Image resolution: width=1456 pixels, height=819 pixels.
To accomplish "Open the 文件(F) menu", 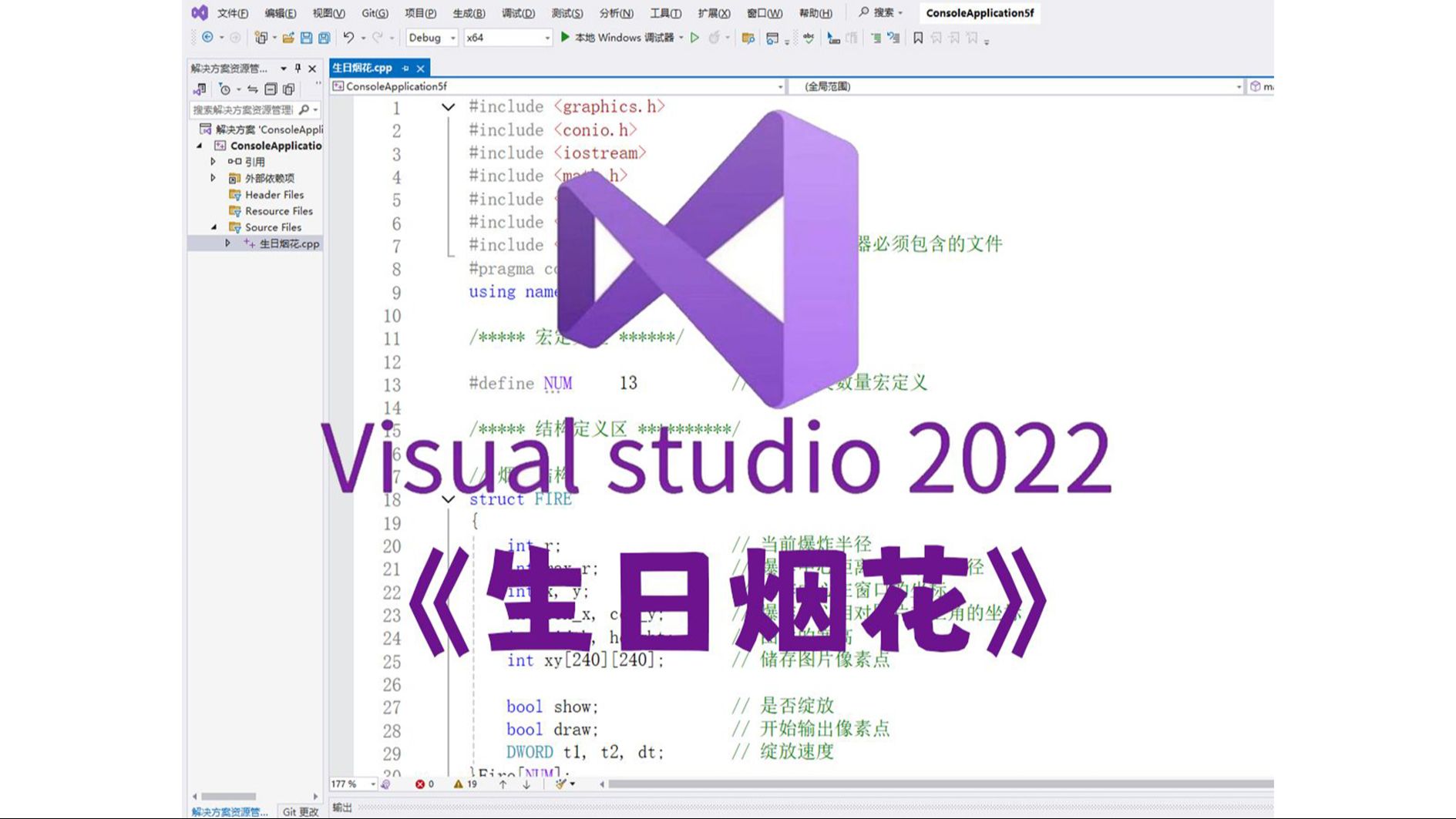I will tap(232, 13).
